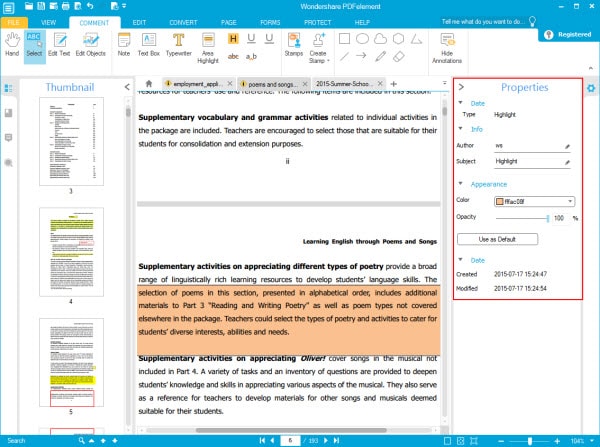Collapse the Appearance section

click(461, 184)
